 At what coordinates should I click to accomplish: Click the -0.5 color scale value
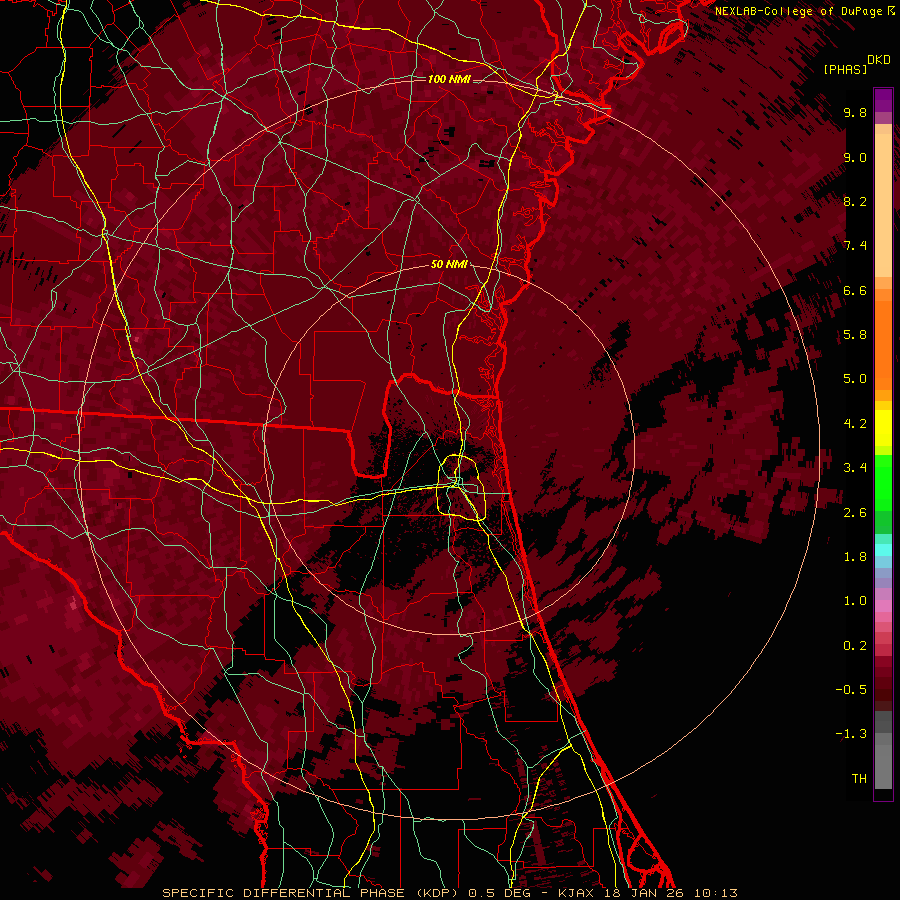coord(851,690)
